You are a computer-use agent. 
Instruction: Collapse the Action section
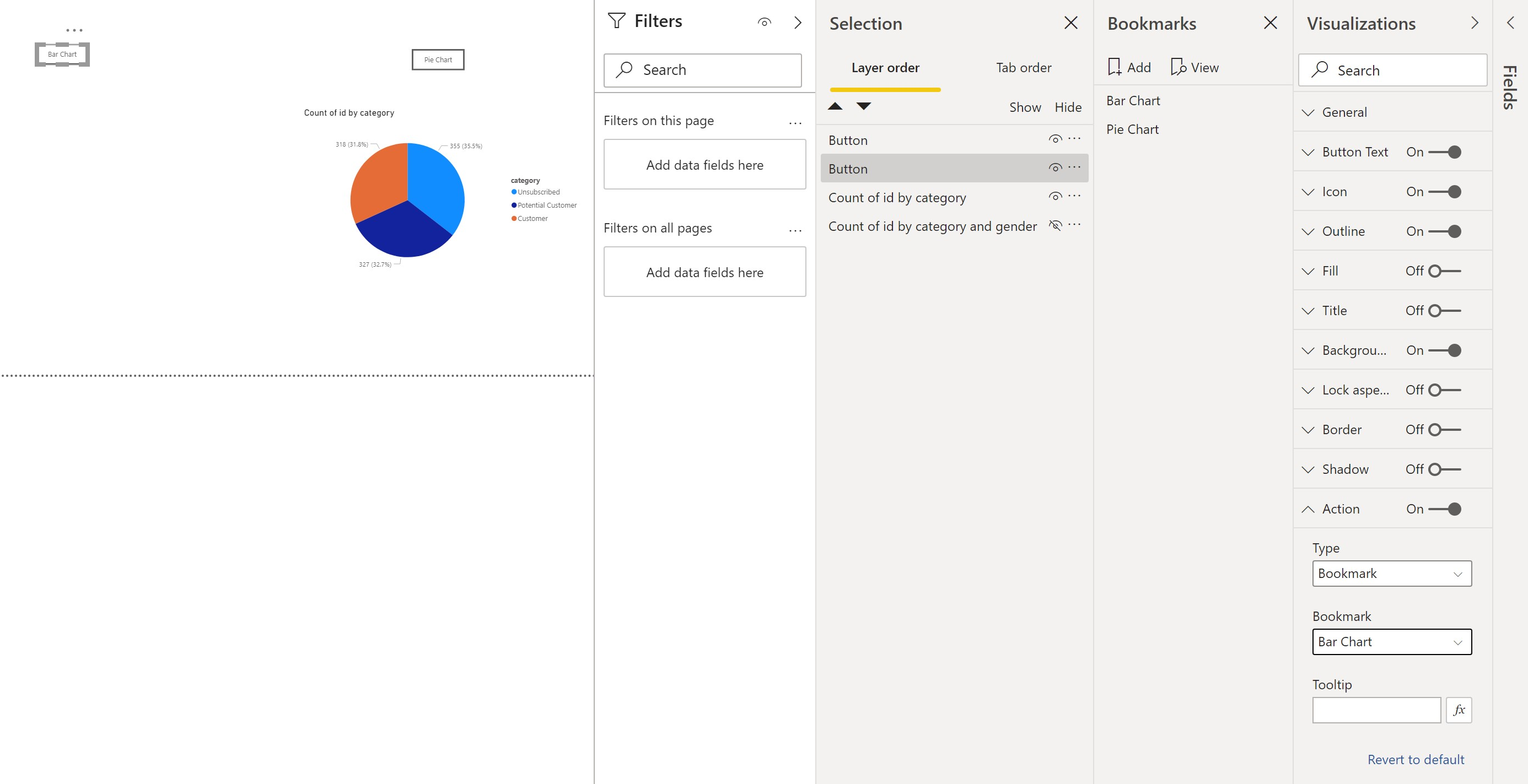tap(1308, 509)
